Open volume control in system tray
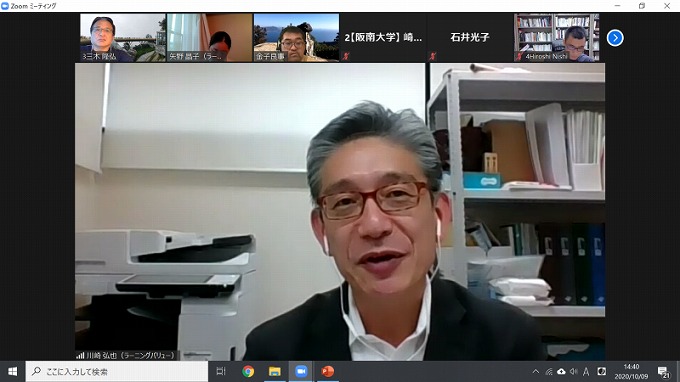Image resolution: width=680 pixels, height=382 pixels. tap(573, 372)
